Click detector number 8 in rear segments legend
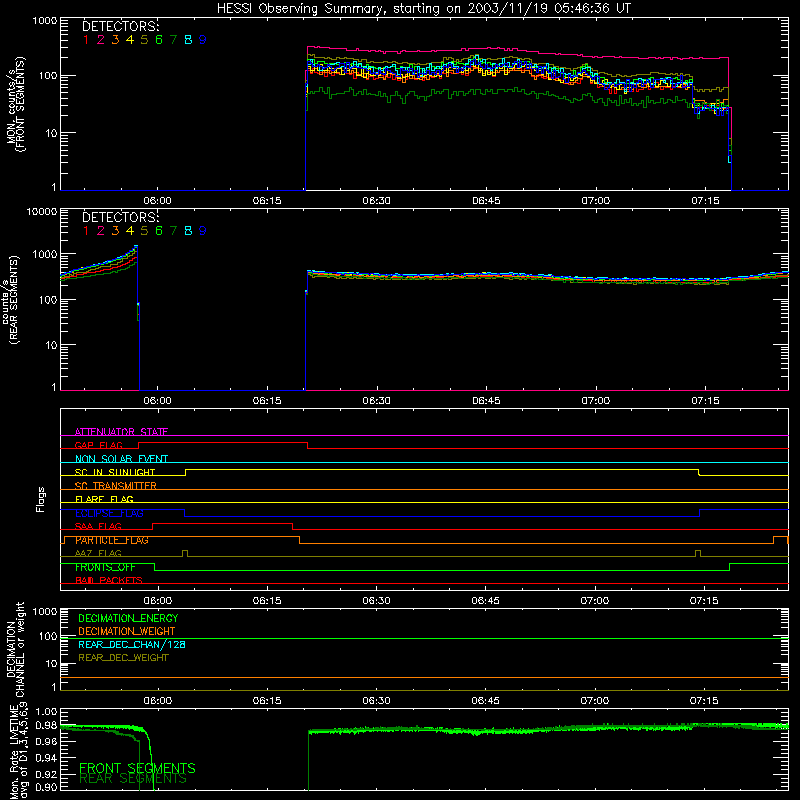The image size is (800, 800). click(188, 231)
